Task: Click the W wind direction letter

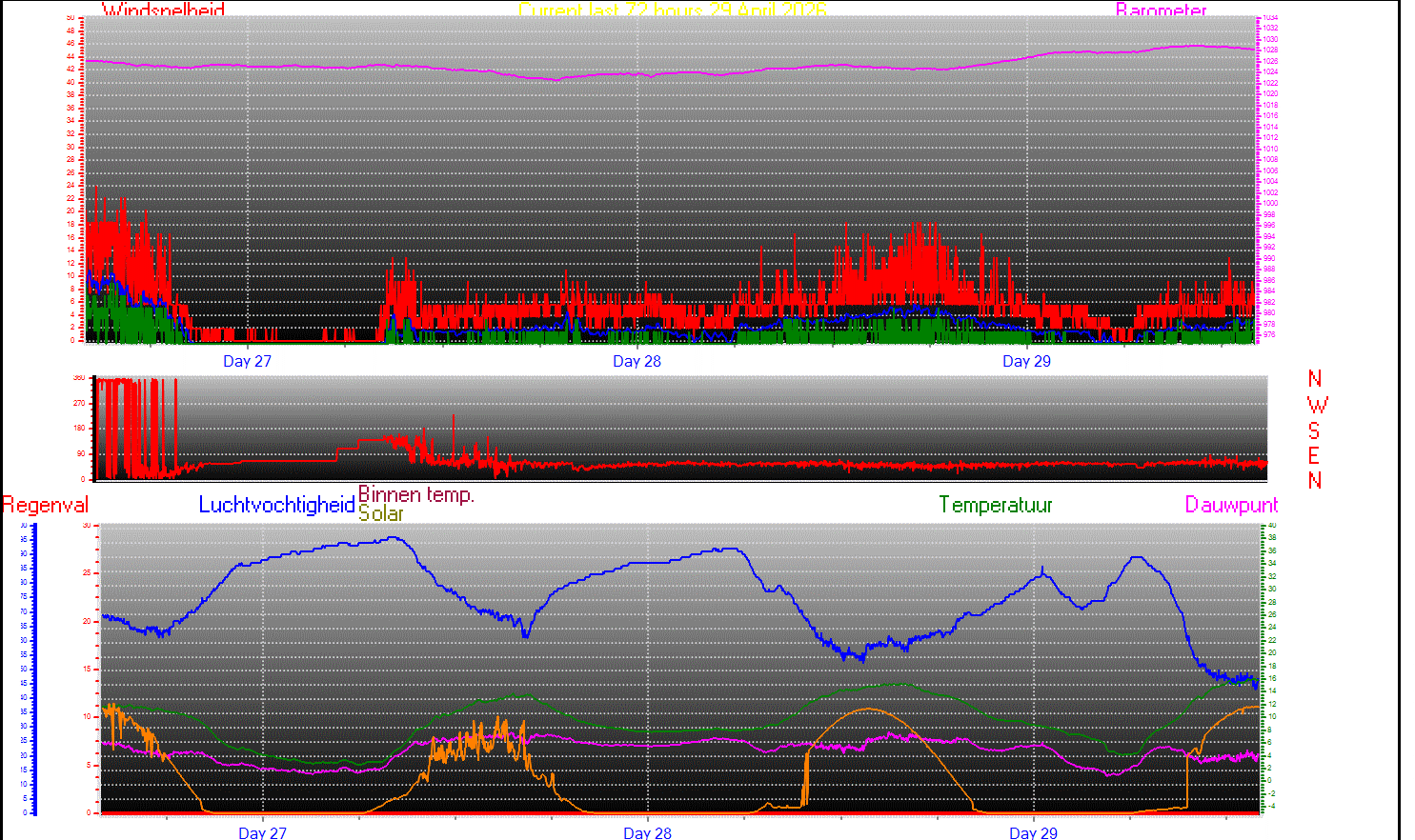Action: 1317,405
